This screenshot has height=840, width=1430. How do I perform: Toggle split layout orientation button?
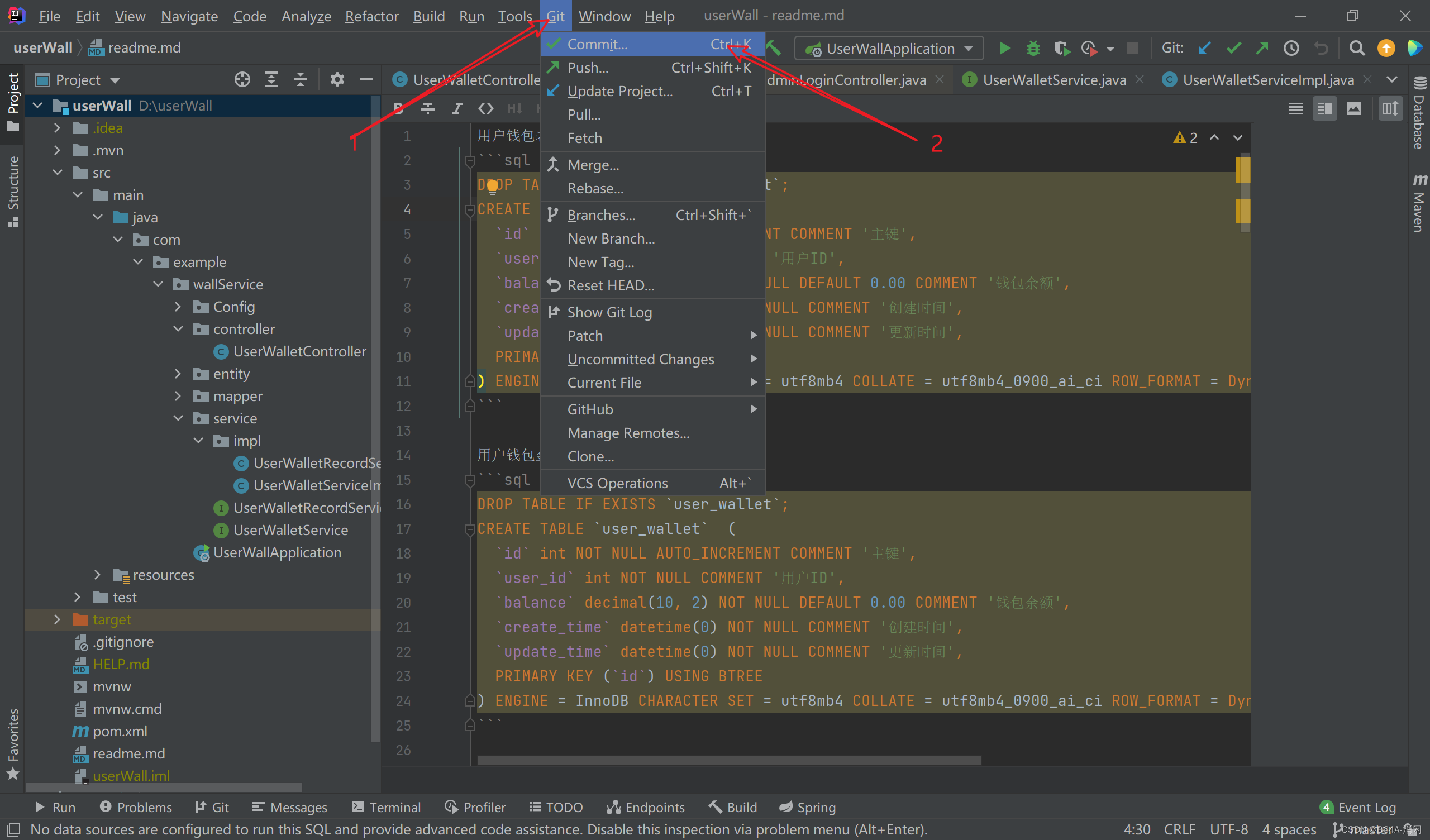coord(1390,108)
